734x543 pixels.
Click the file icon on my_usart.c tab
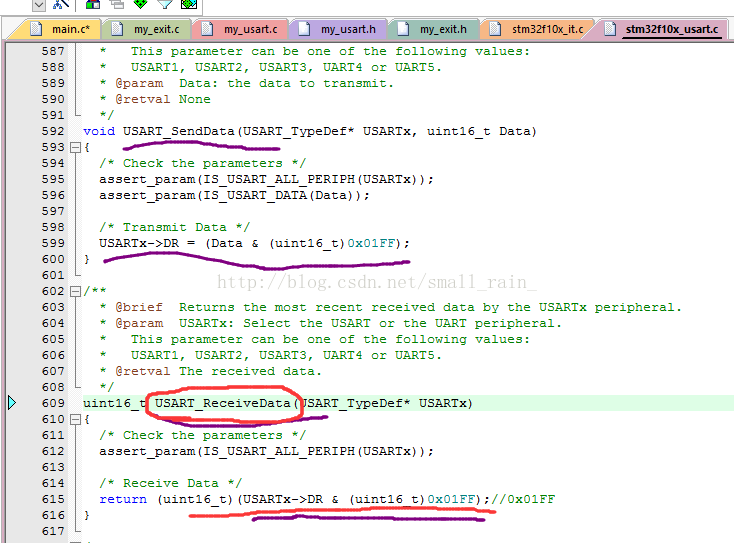click(x=207, y=29)
